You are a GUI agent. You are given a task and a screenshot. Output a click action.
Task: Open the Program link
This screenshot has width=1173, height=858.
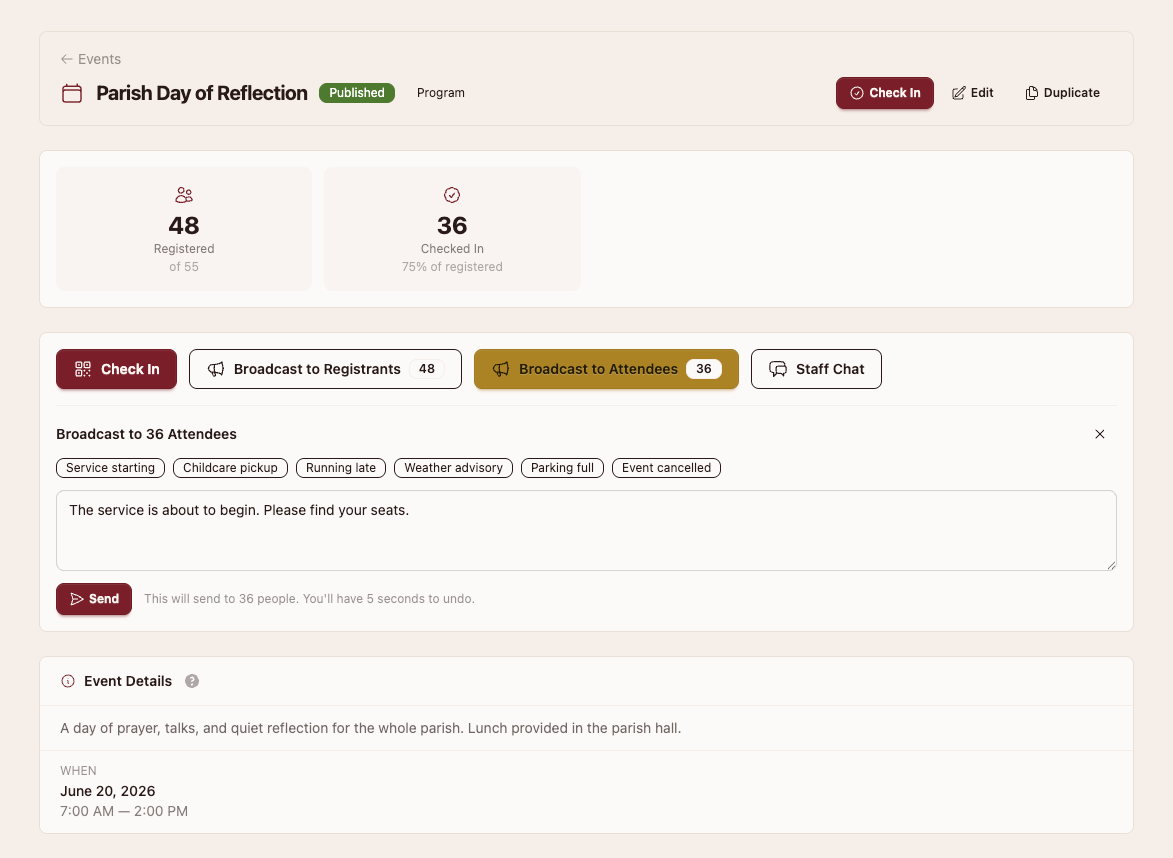click(x=441, y=93)
